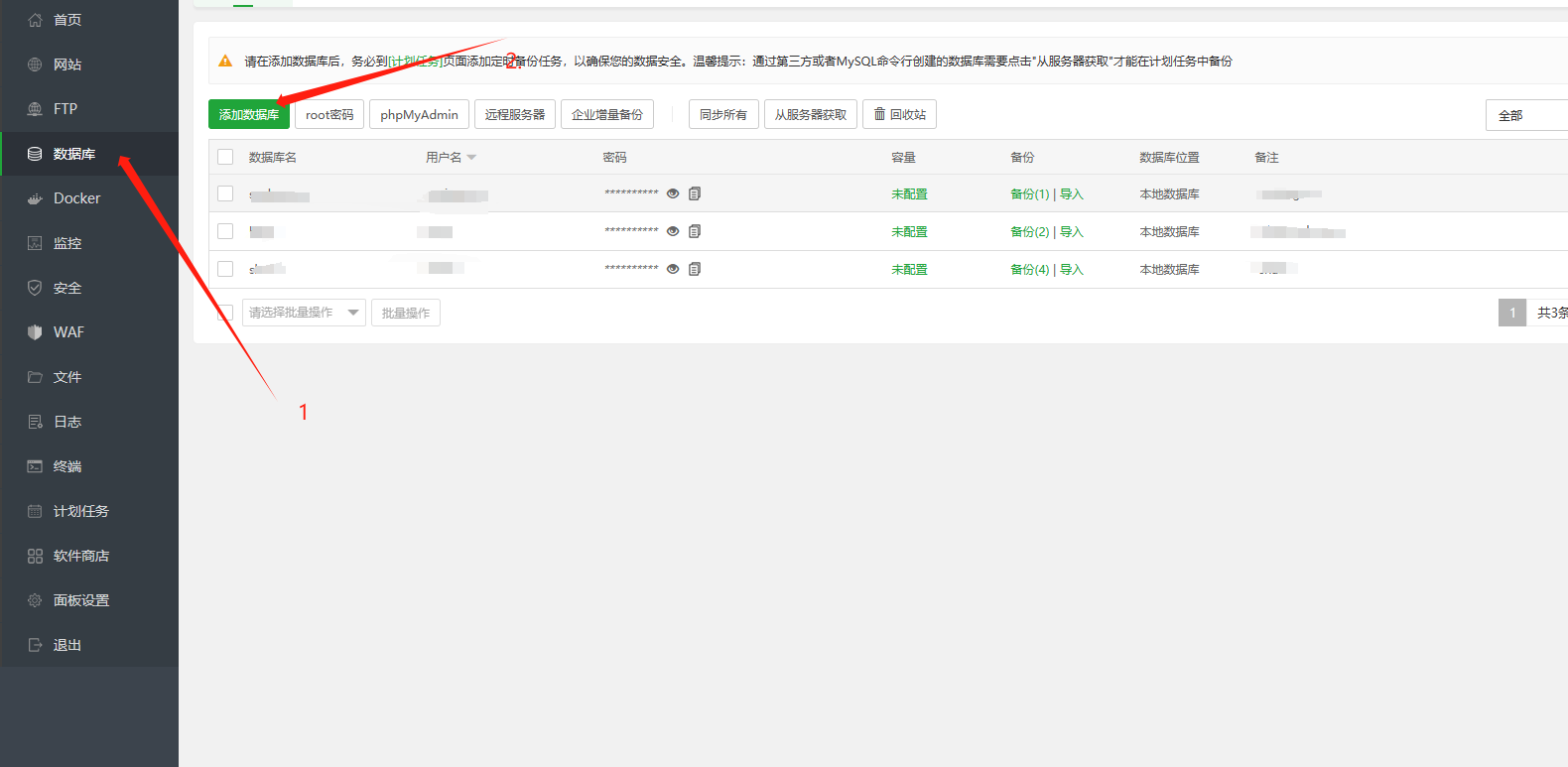Click the folder icon beside 文件
The width and height of the screenshot is (1568, 767).
pos(35,377)
